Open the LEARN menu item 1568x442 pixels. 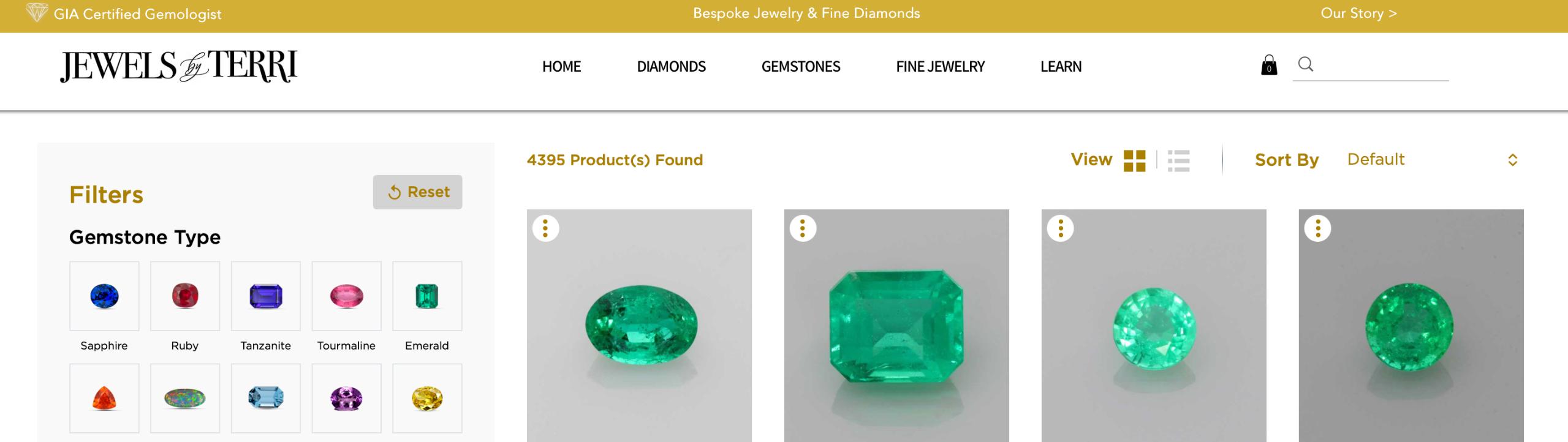1061,66
